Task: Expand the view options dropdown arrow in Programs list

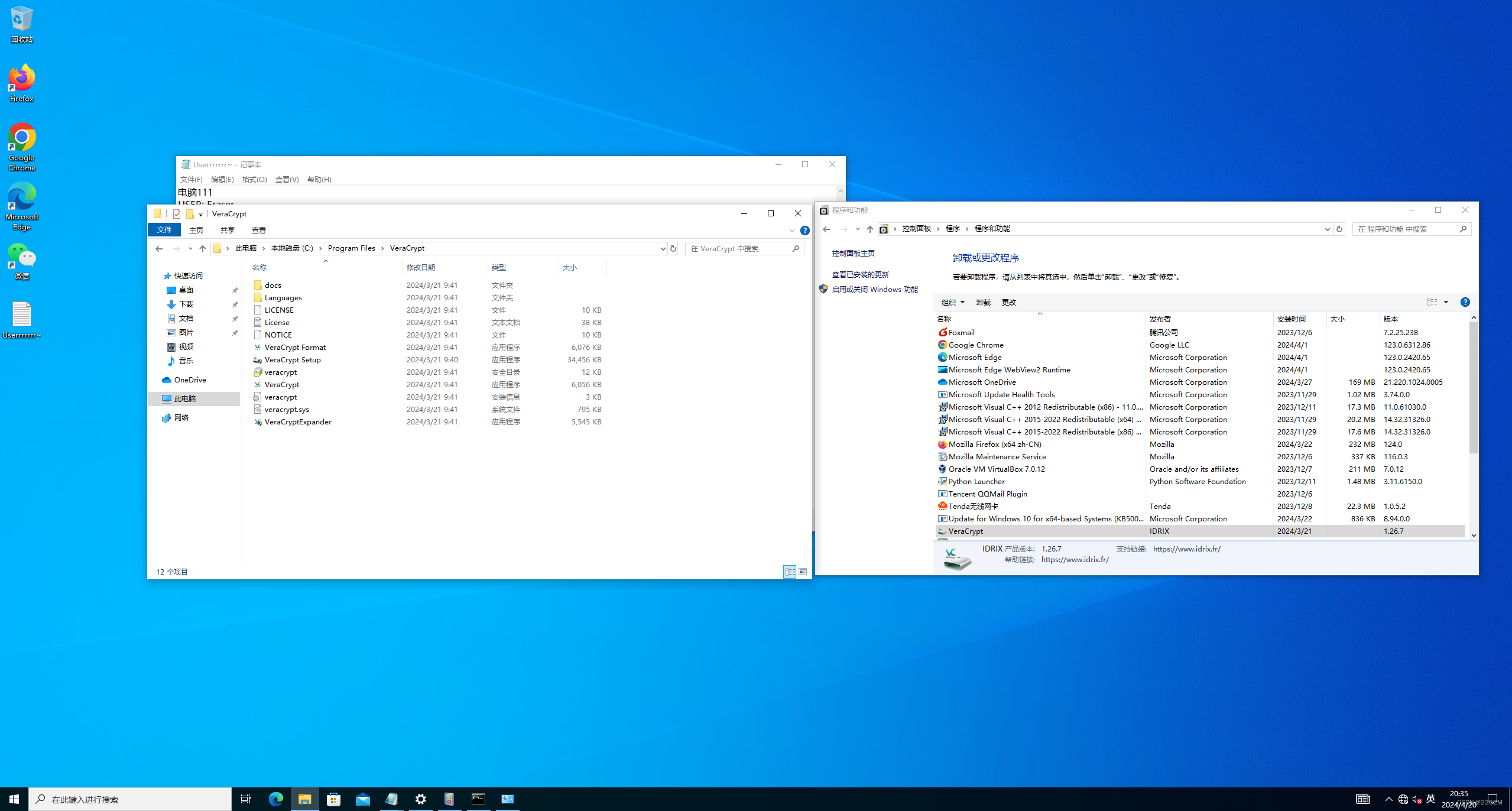Action: pos(1446,302)
